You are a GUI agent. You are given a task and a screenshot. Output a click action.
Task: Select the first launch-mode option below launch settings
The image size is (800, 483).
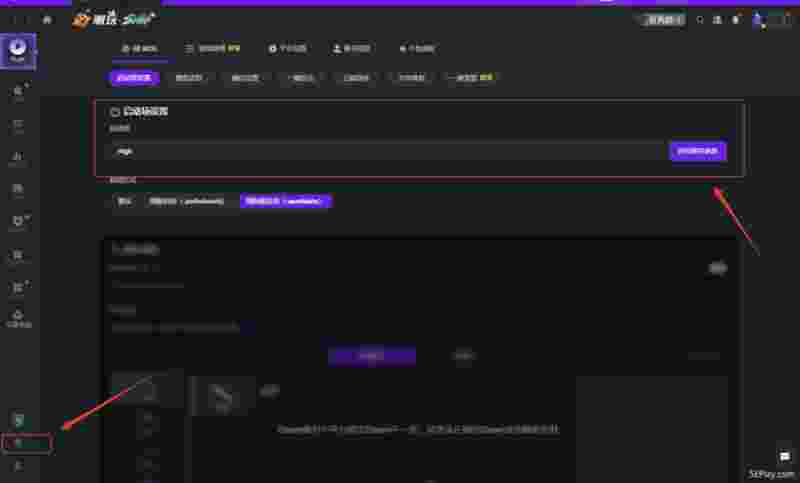tap(124, 201)
